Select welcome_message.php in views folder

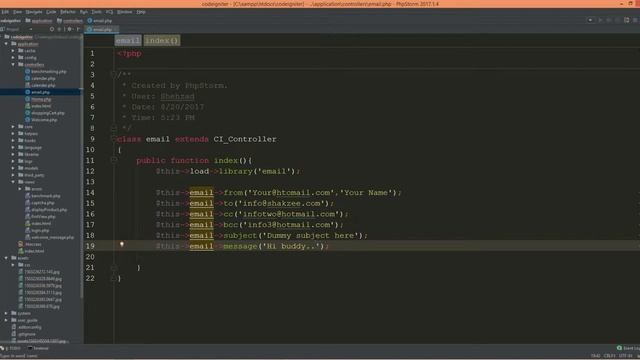(x=49, y=238)
